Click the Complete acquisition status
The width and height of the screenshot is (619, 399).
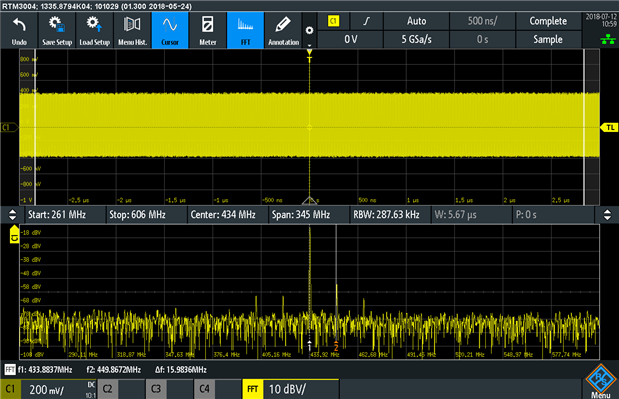coord(548,21)
